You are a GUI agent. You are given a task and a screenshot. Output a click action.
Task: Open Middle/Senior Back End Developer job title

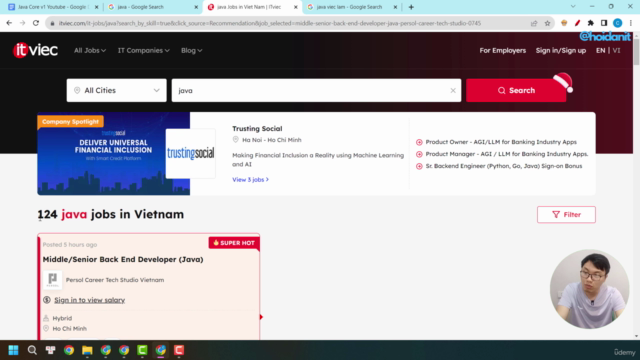(x=123, y=259)
